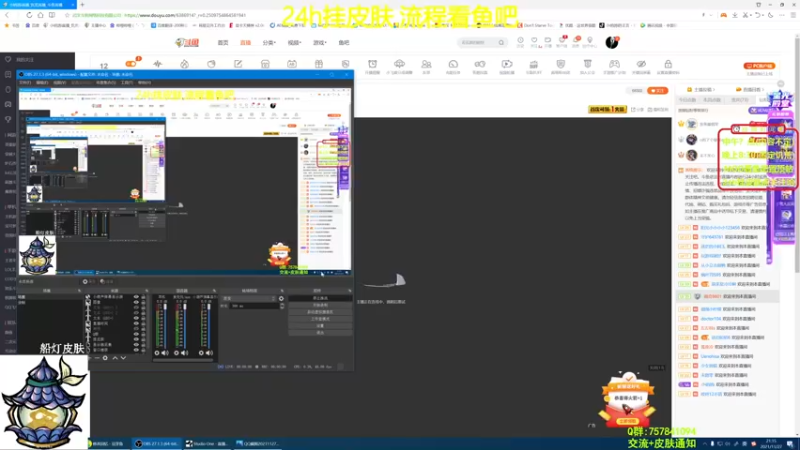Click the waveform icon in Douyu streamer toolbar
Image resolution: width=800 pixels, height=450 pixels.
(158, 64)
